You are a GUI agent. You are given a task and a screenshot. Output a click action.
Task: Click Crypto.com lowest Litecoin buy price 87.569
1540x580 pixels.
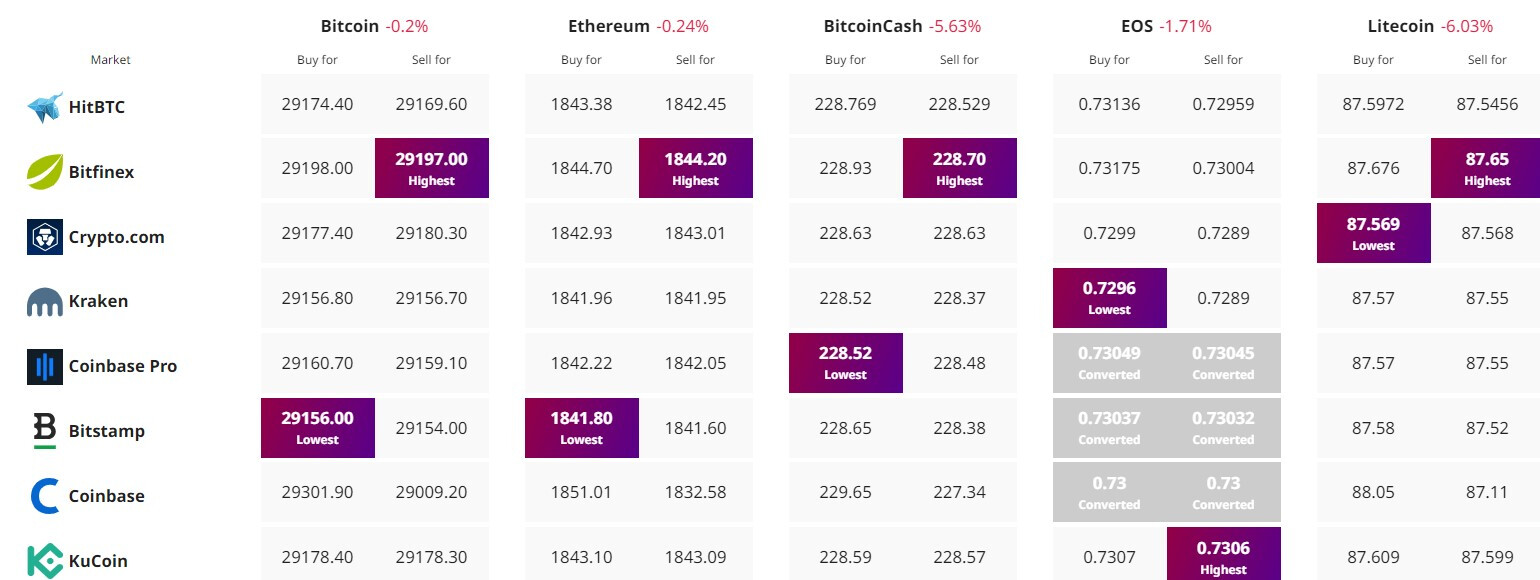pyautogui.click(x=1374, y=233)
